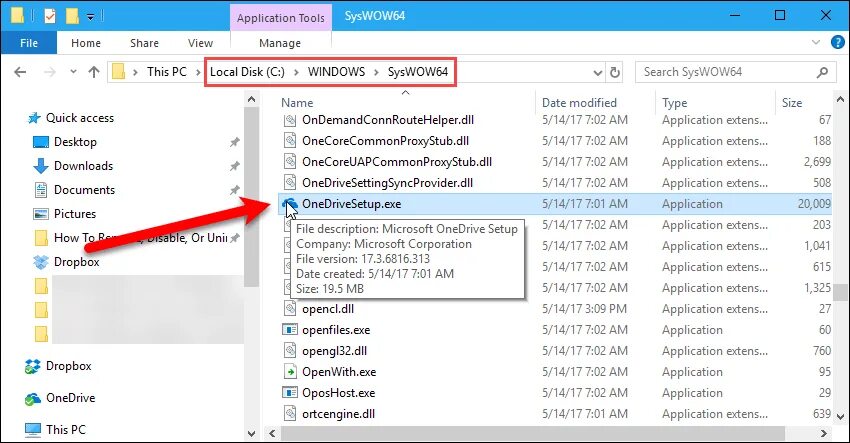Click the pin icon next to Documents
Viewport: 850px width, 443px height.
pyautogui.click(x=234, y=190)
